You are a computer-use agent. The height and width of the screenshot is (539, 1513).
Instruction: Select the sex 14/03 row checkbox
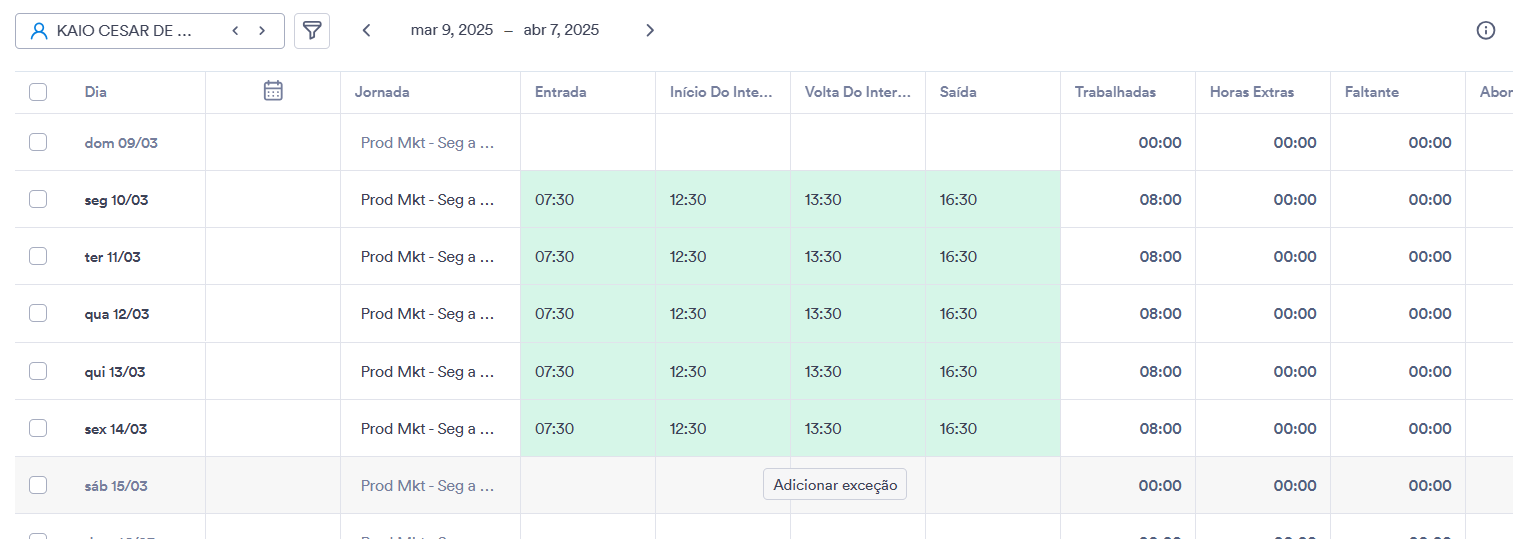pos(38,428)
